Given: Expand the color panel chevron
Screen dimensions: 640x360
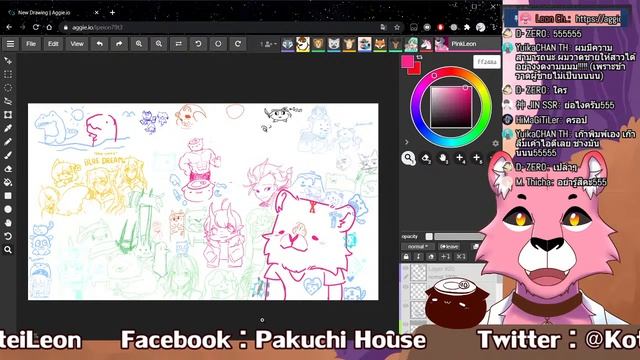Looking at the screenshot, I should click(407, 142).
